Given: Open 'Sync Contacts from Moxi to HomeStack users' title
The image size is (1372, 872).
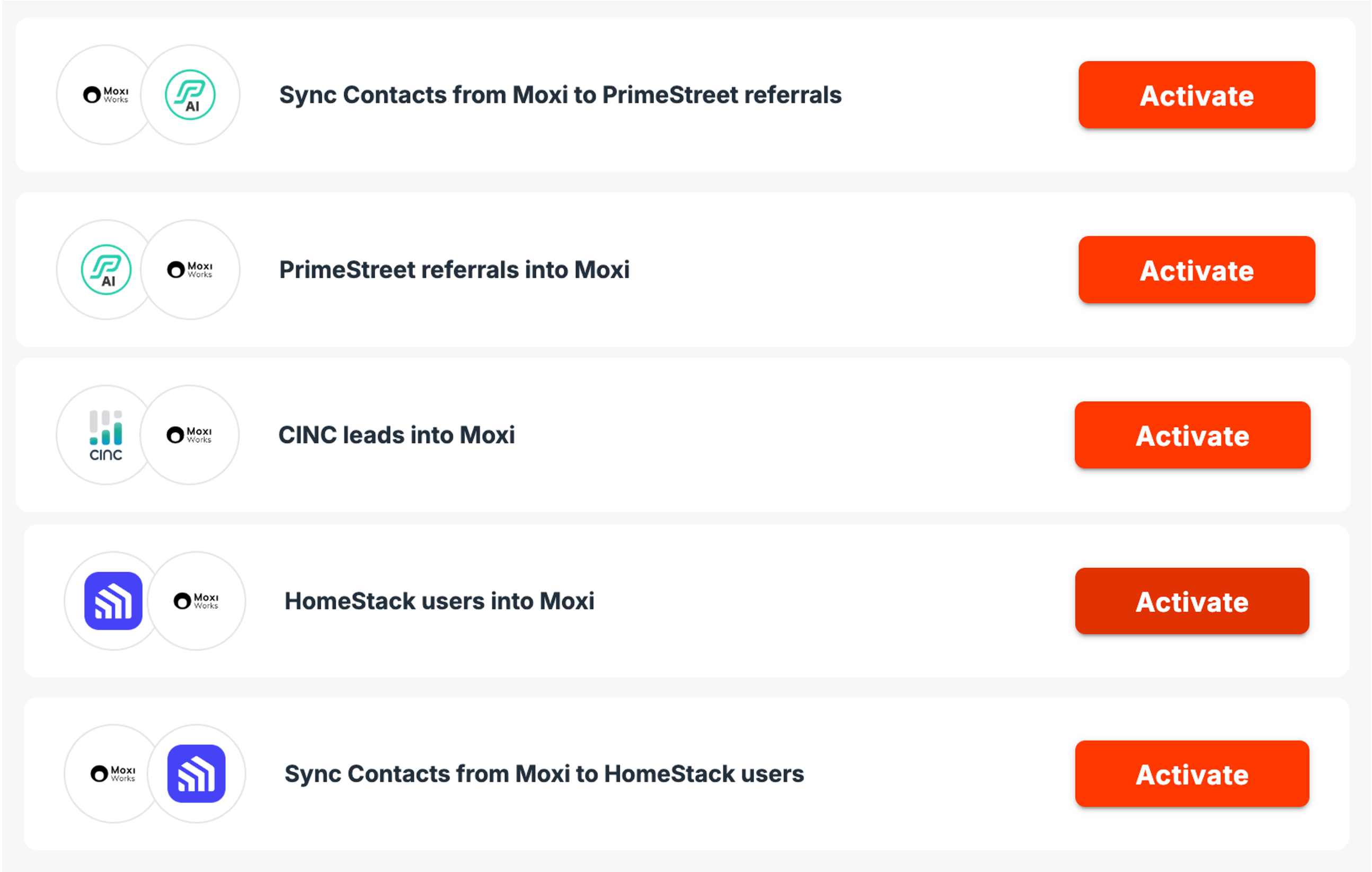Looking at the screenshot, I should tap(544, 773).
